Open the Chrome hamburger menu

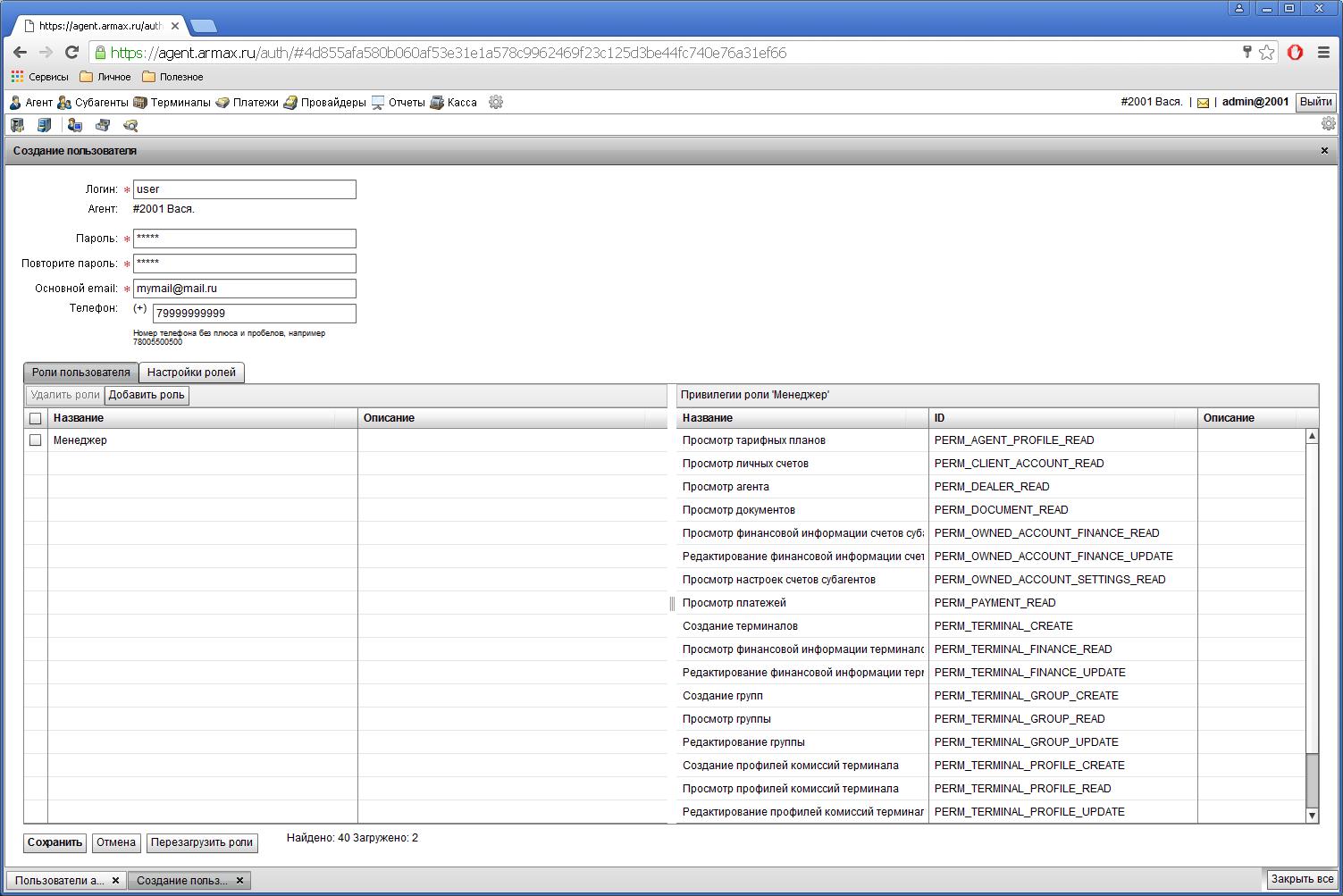pyautogui.click(x=1323, y=53)
